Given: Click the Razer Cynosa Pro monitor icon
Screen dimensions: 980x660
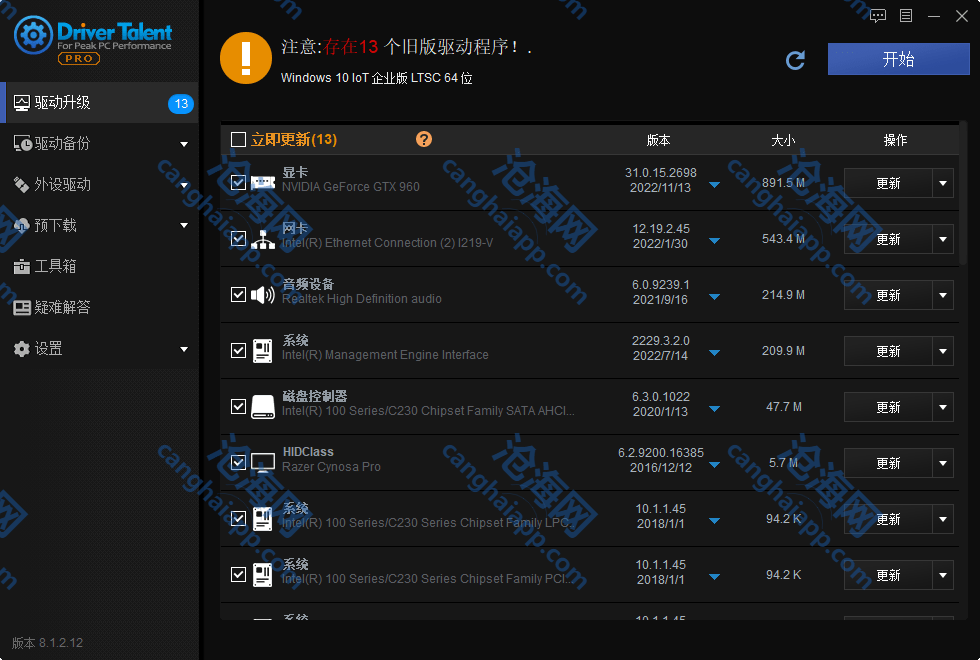Looking at the screenshot, I should pyautogui.click(x=263, y=463).
